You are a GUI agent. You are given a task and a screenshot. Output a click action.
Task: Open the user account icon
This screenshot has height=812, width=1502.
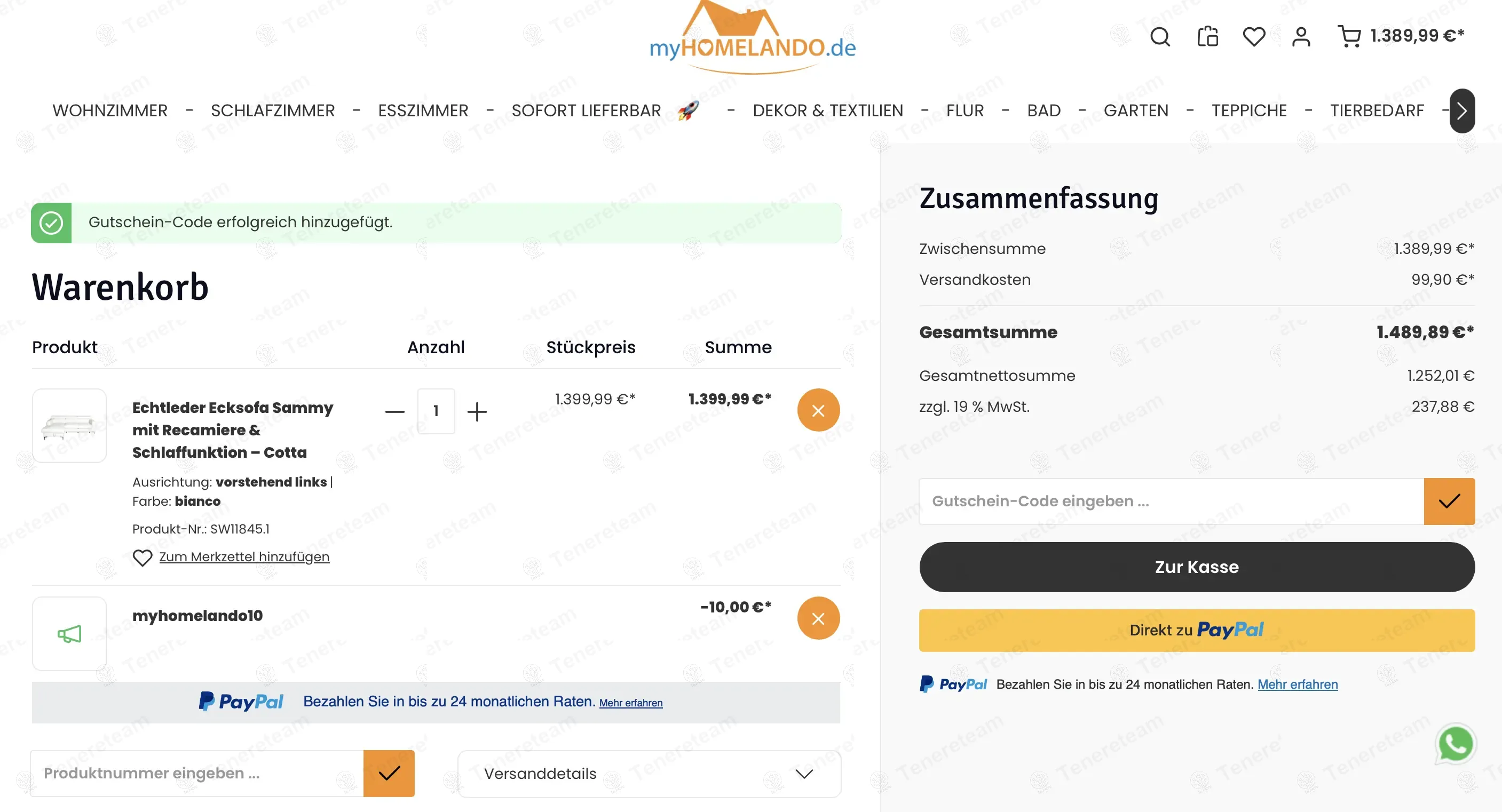[x=1301, y=37]
